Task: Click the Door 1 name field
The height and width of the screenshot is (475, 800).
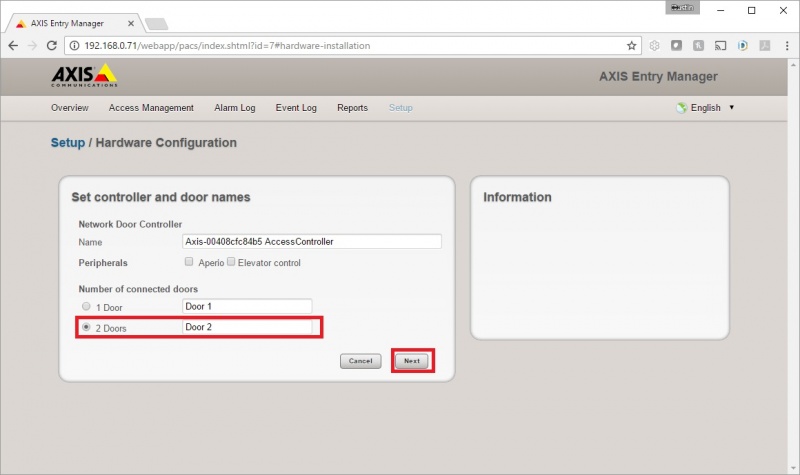Action: [x=247, y=306]
